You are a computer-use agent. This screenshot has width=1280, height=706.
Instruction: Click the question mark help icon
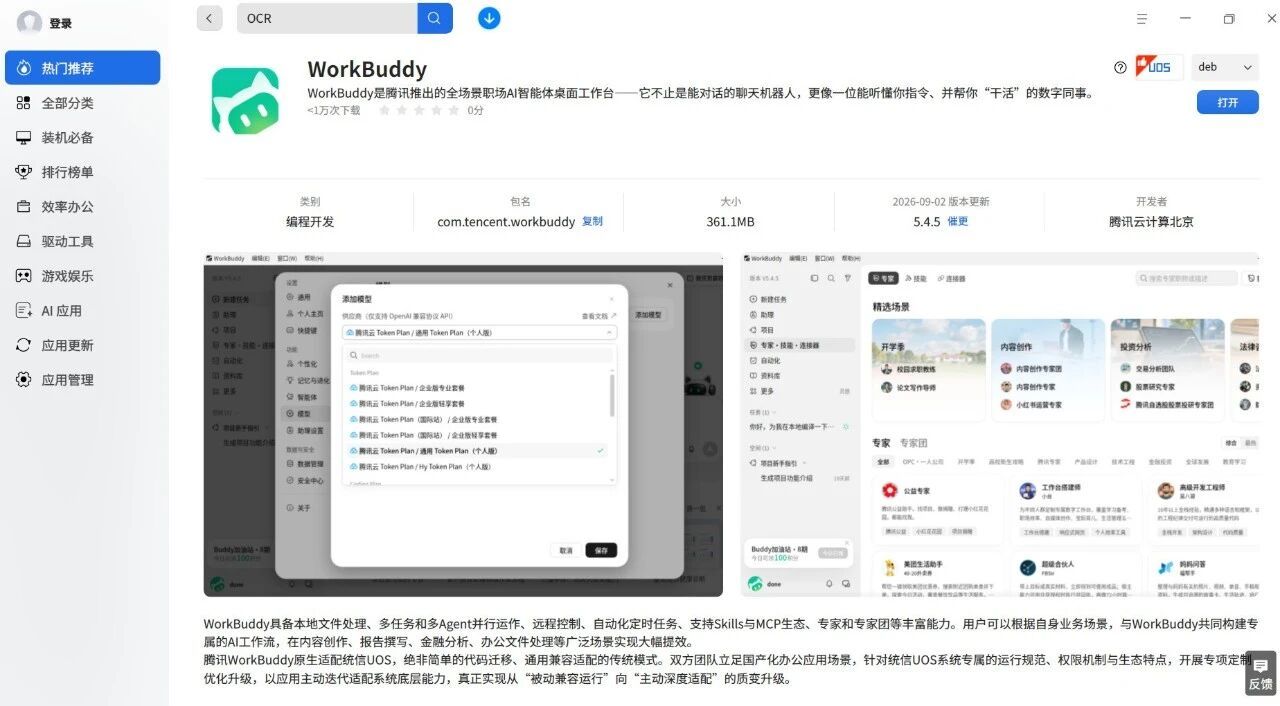coord(1120,67)
